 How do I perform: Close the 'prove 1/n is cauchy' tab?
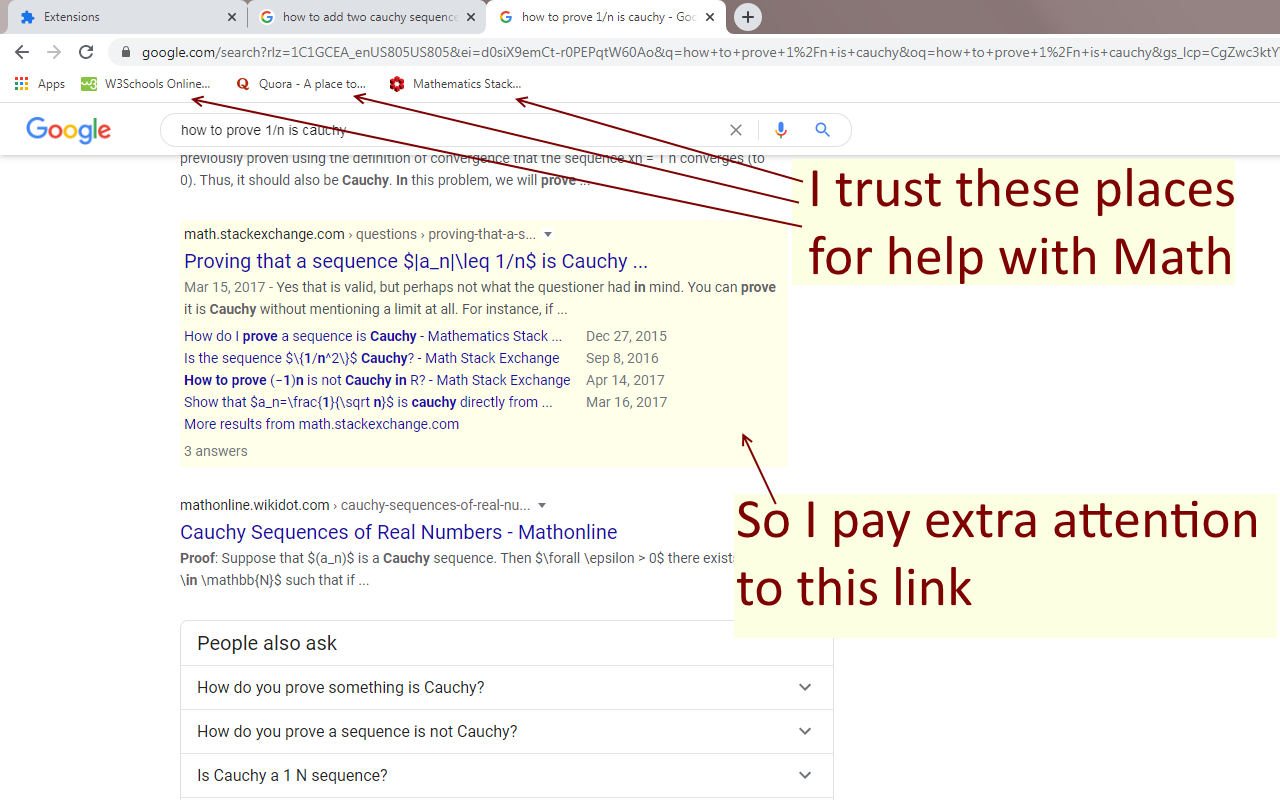(x=709, y=17)
